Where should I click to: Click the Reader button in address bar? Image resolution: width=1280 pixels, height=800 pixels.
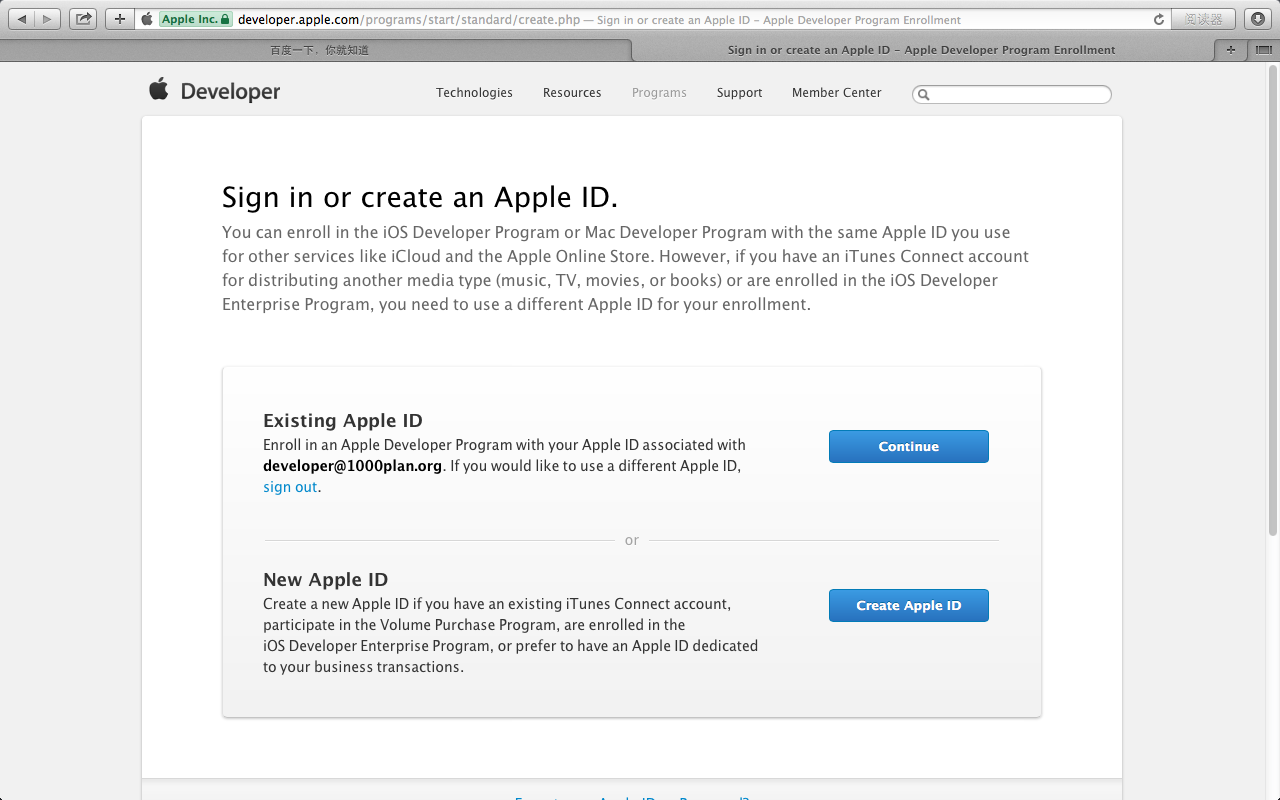(x=1204, y=19)
